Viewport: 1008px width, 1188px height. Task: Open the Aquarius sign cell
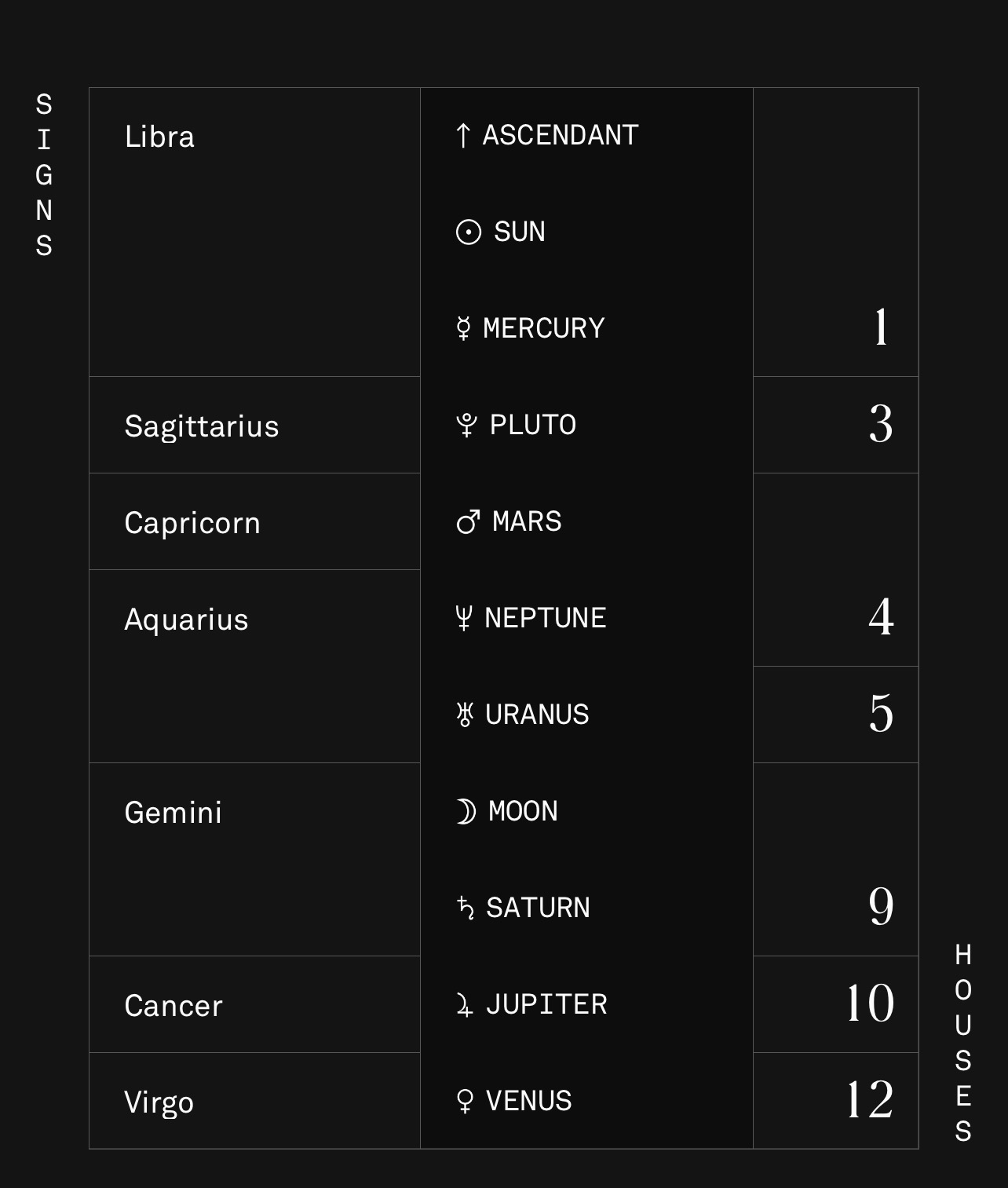coord(254,666)
